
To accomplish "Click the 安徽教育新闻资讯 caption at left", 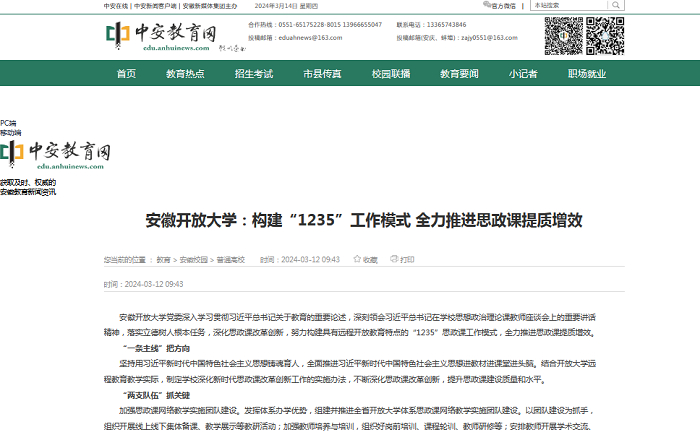I will (x=28, y=192).
